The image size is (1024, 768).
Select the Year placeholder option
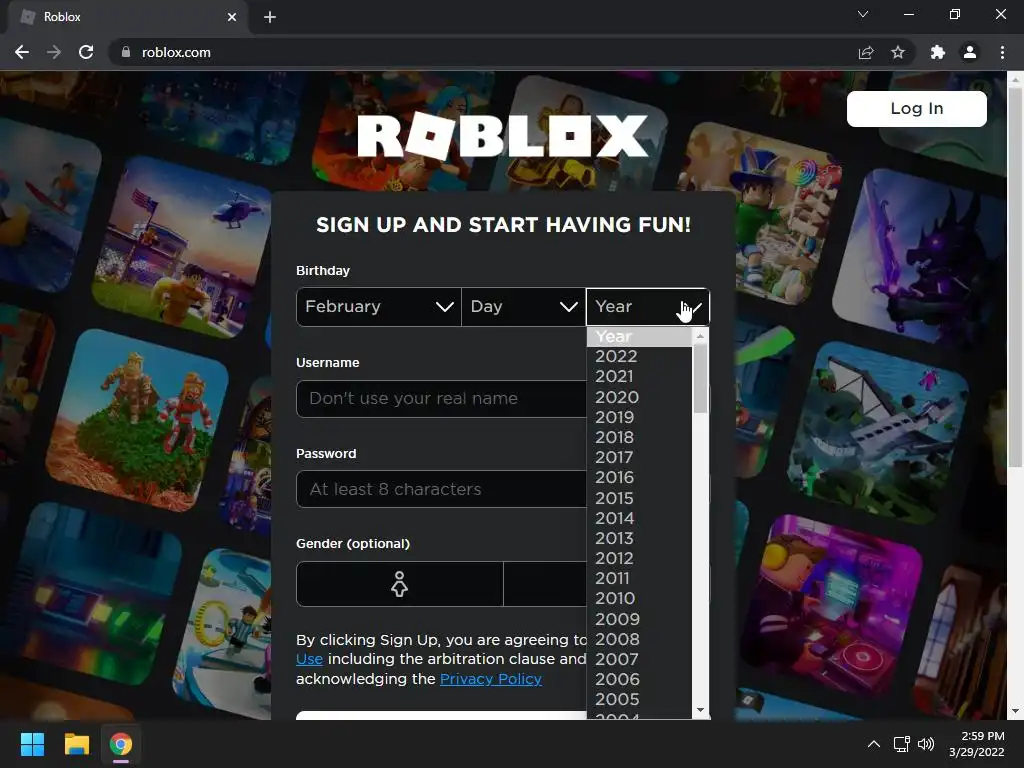pyautogui.click(x=639, y=336)
